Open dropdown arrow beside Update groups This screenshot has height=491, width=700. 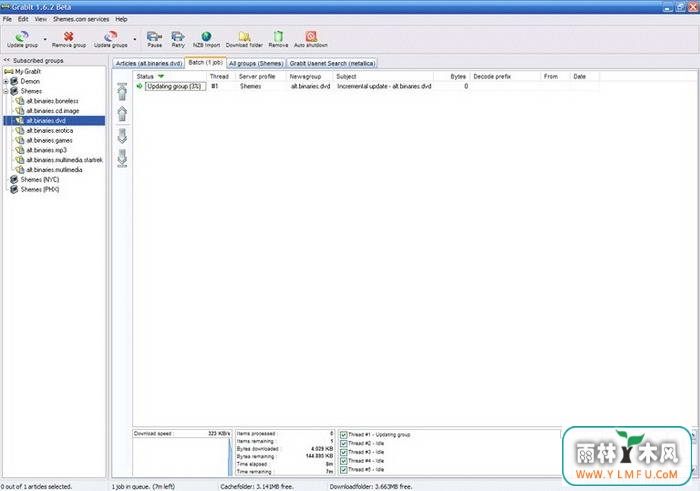pos(135,39)
